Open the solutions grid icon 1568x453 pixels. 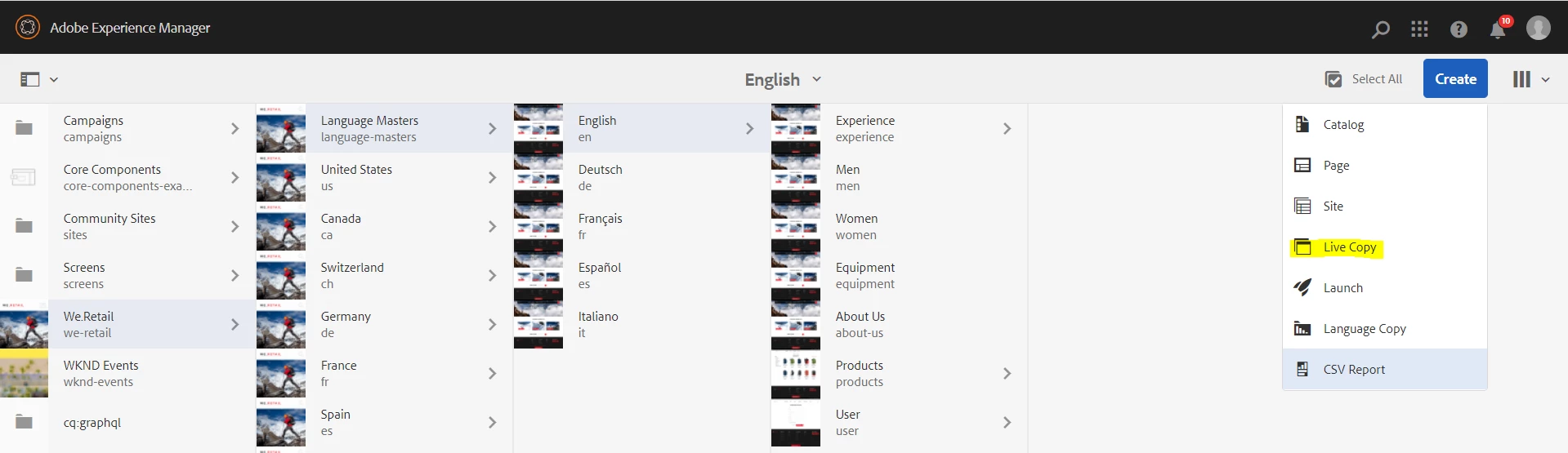(1419, 29)
